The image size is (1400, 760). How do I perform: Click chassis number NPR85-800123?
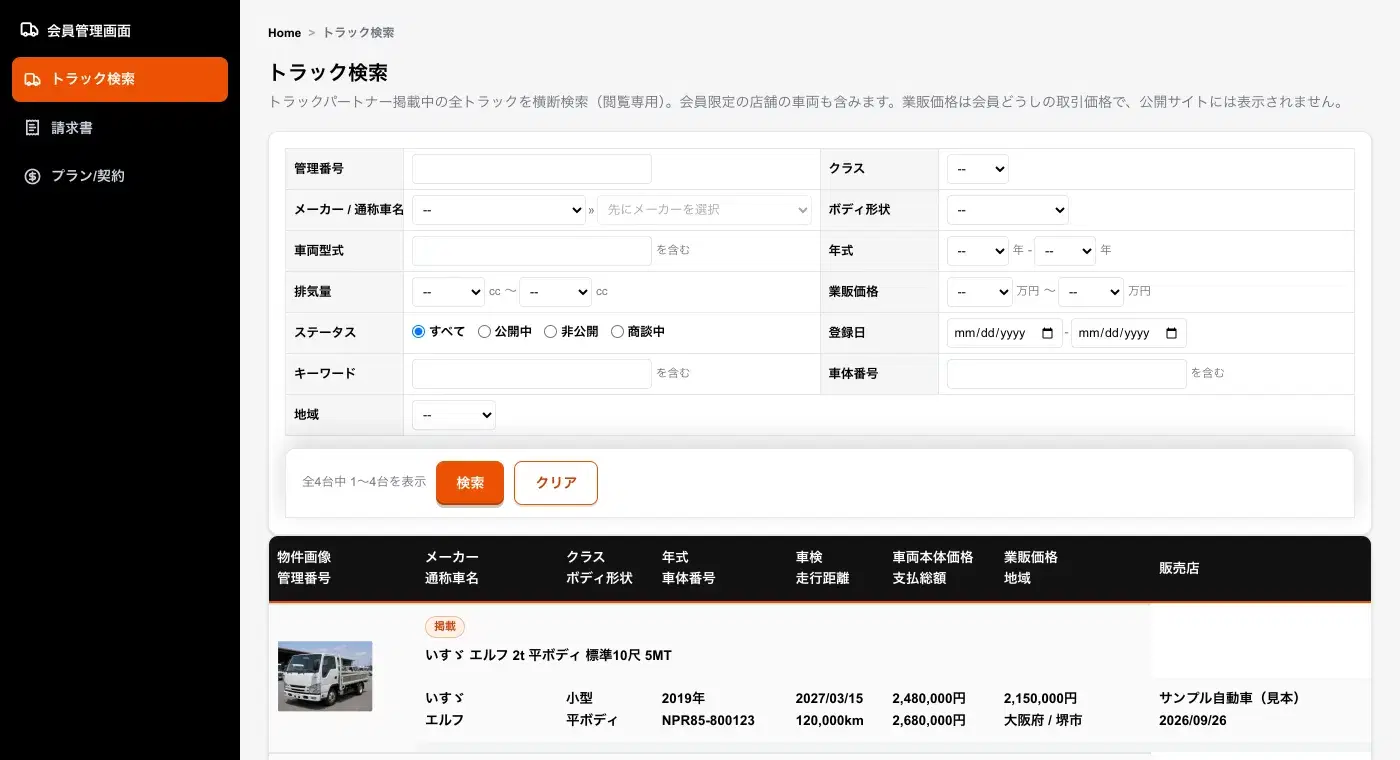coord(708,720)
